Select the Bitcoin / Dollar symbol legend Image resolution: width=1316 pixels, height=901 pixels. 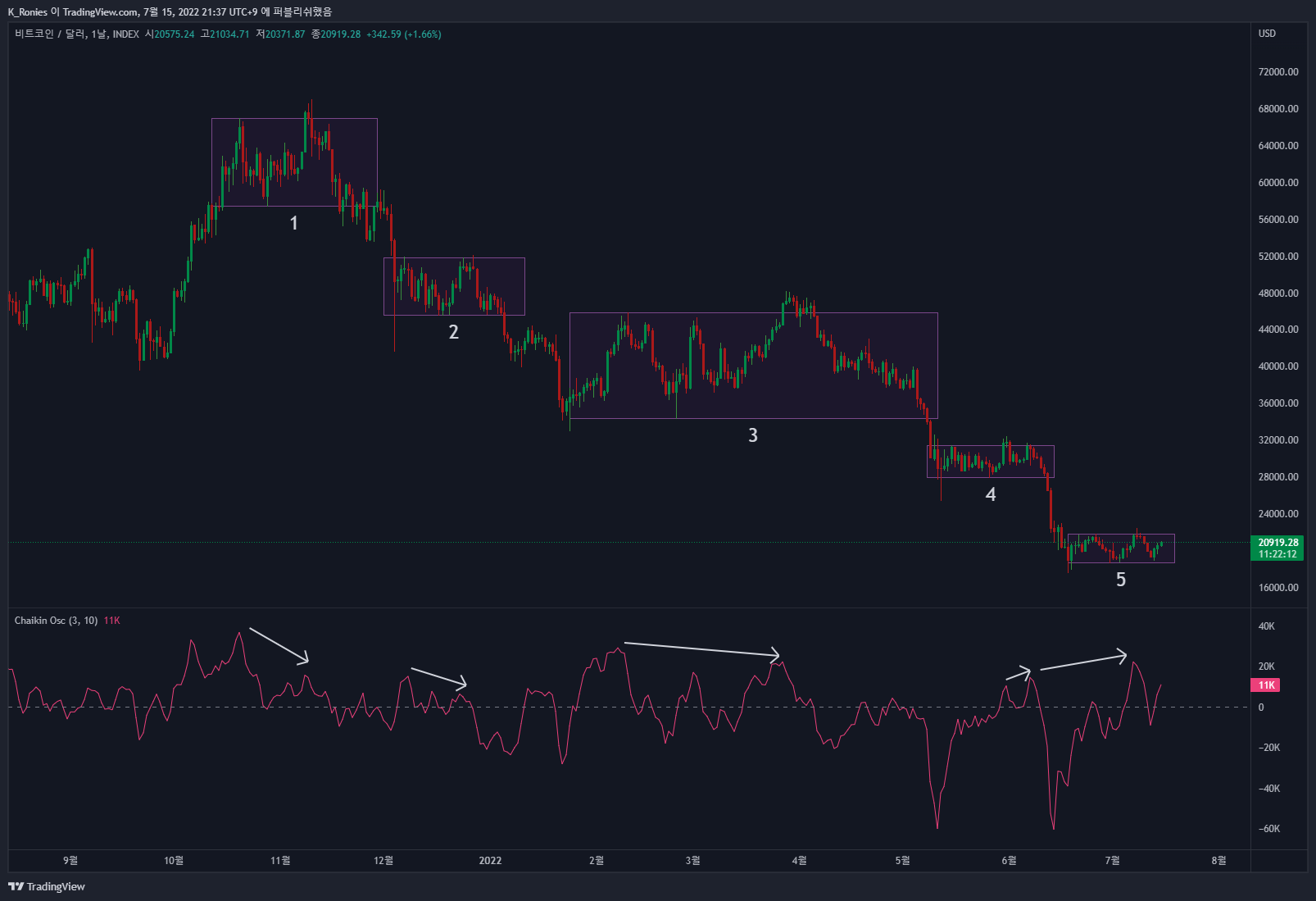(77, 34)
